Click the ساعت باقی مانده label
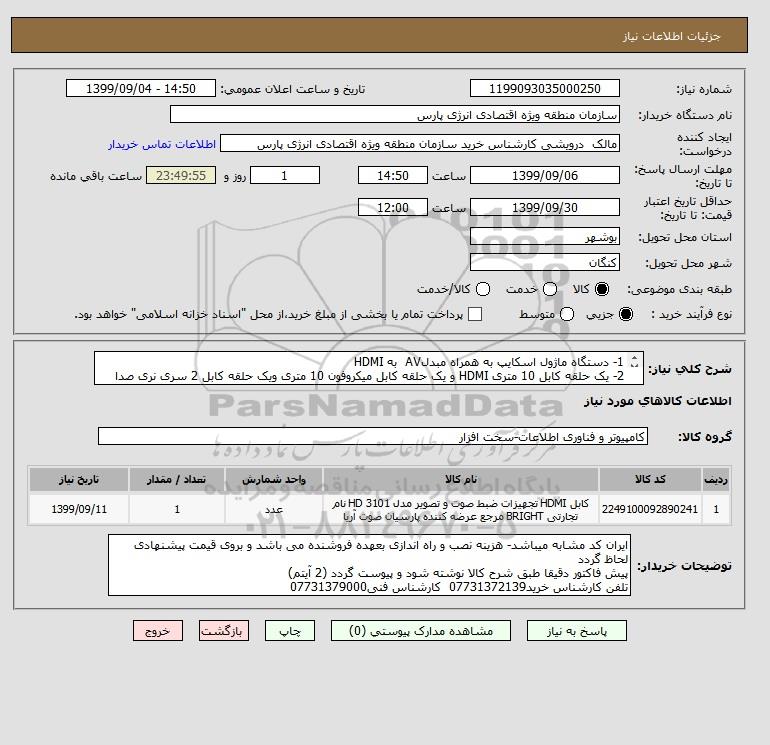Viewport: 770px width, 745px height. [96, 176]
